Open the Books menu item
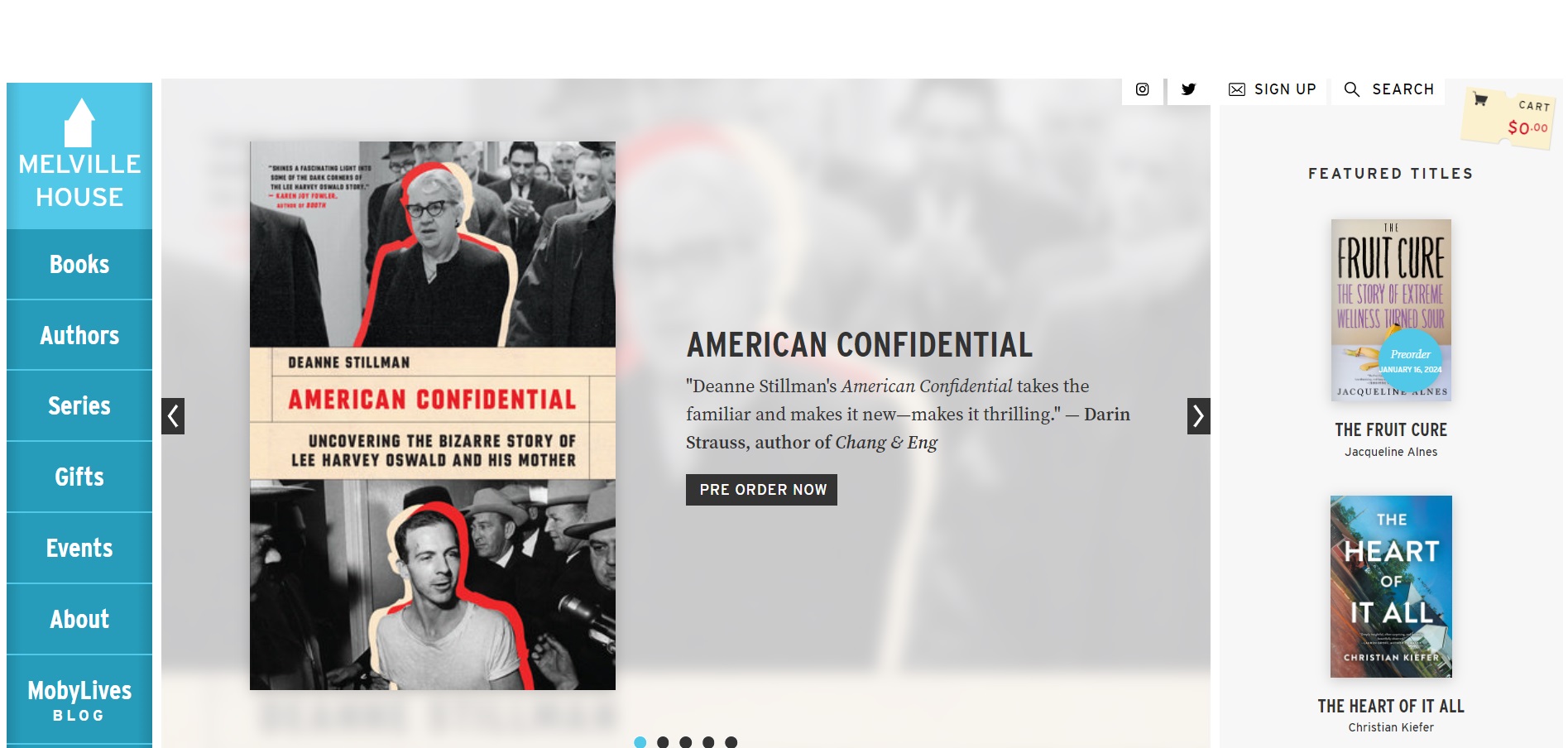Viewport: 1568px width, 748px height. click(79, 264)
